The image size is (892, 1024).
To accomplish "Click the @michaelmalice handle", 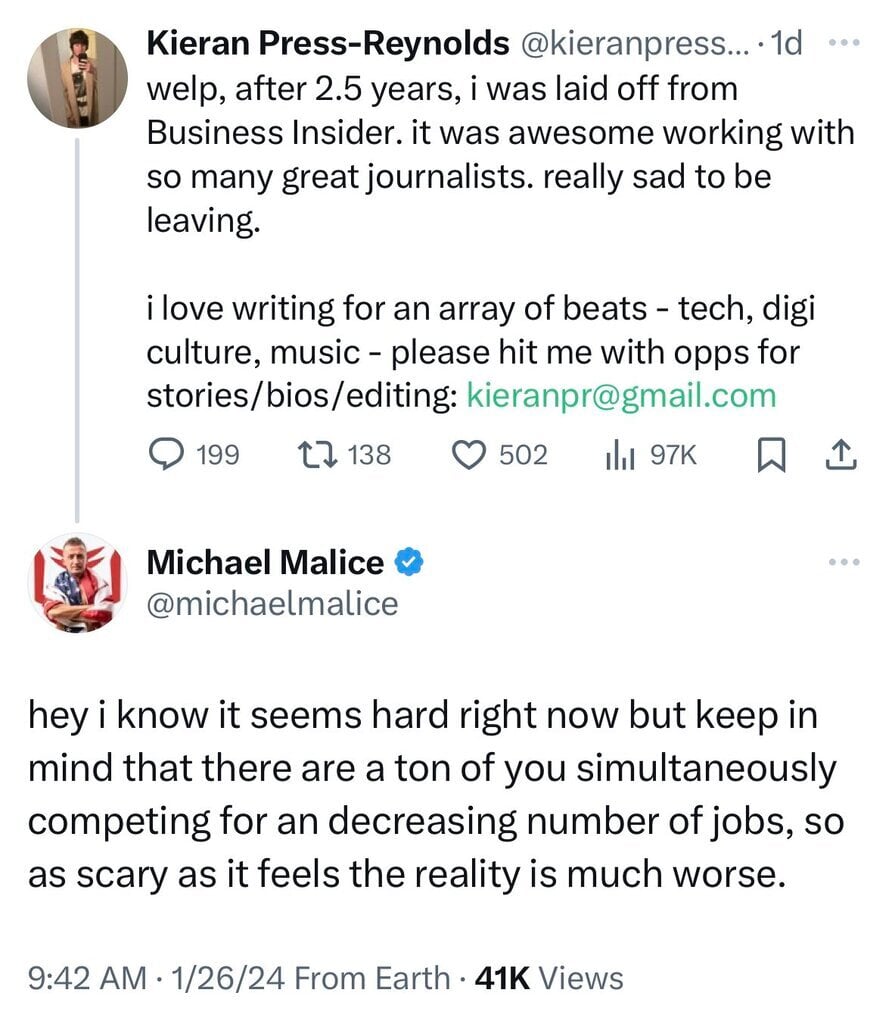I will [272, 603].
